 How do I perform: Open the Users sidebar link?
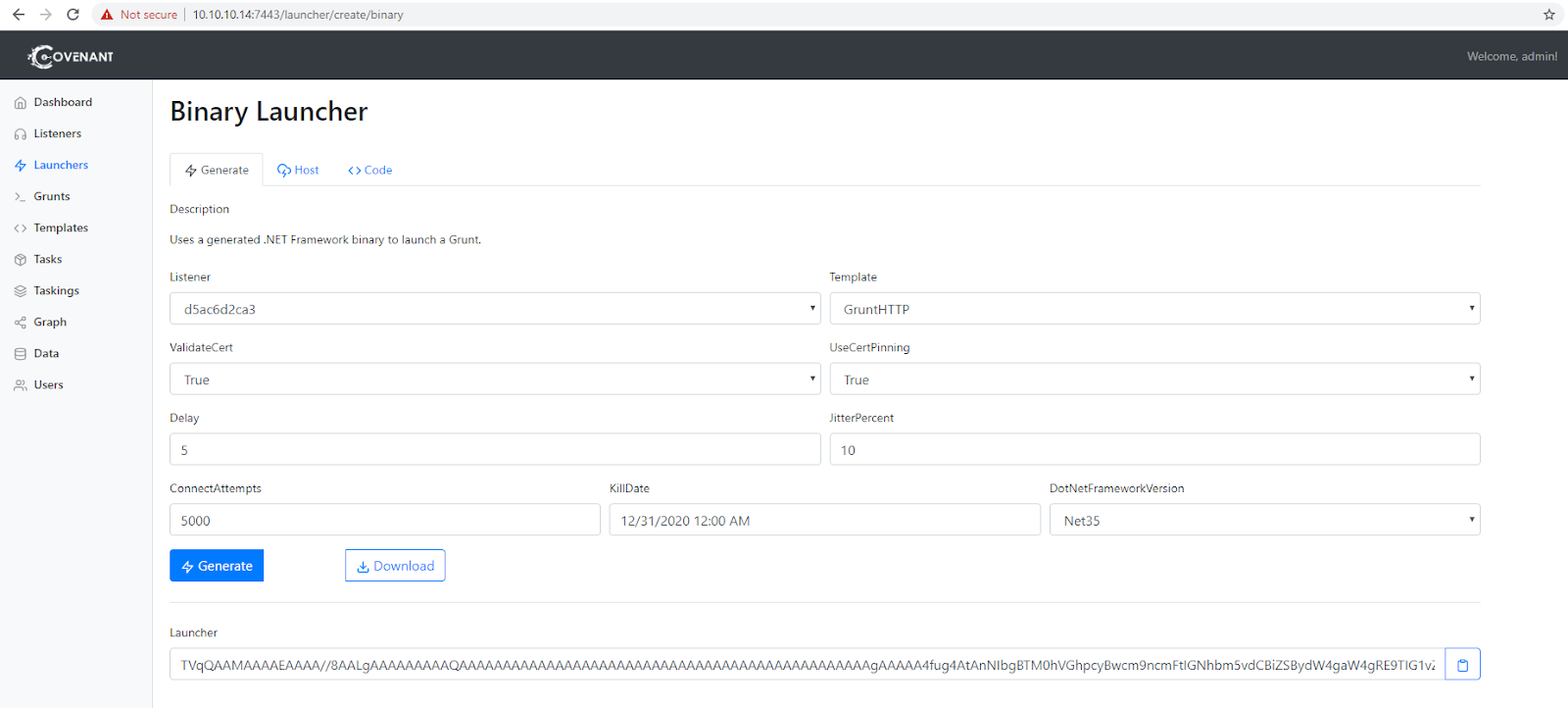48,384
